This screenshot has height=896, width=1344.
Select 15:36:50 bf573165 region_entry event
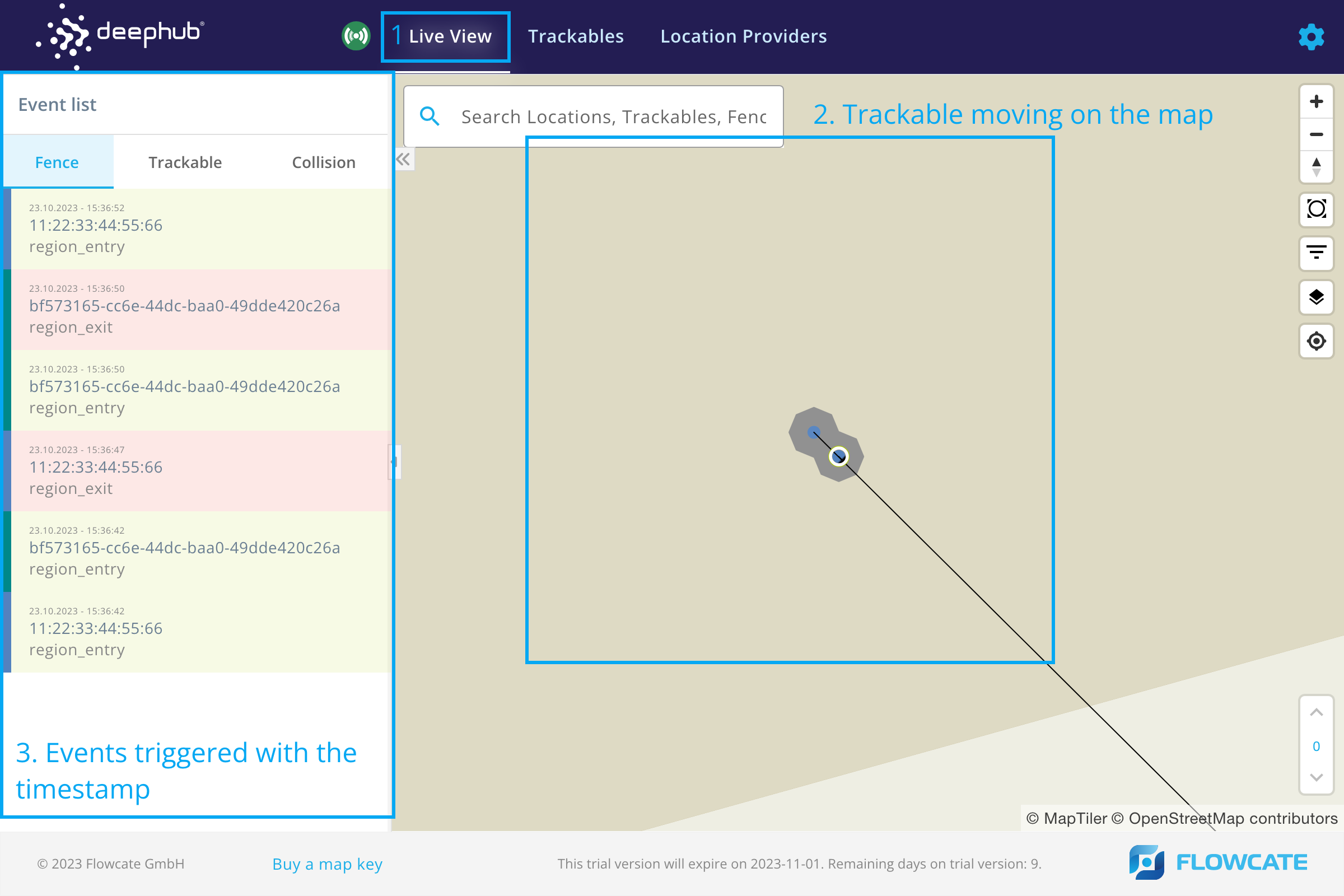tap(198, 390)
